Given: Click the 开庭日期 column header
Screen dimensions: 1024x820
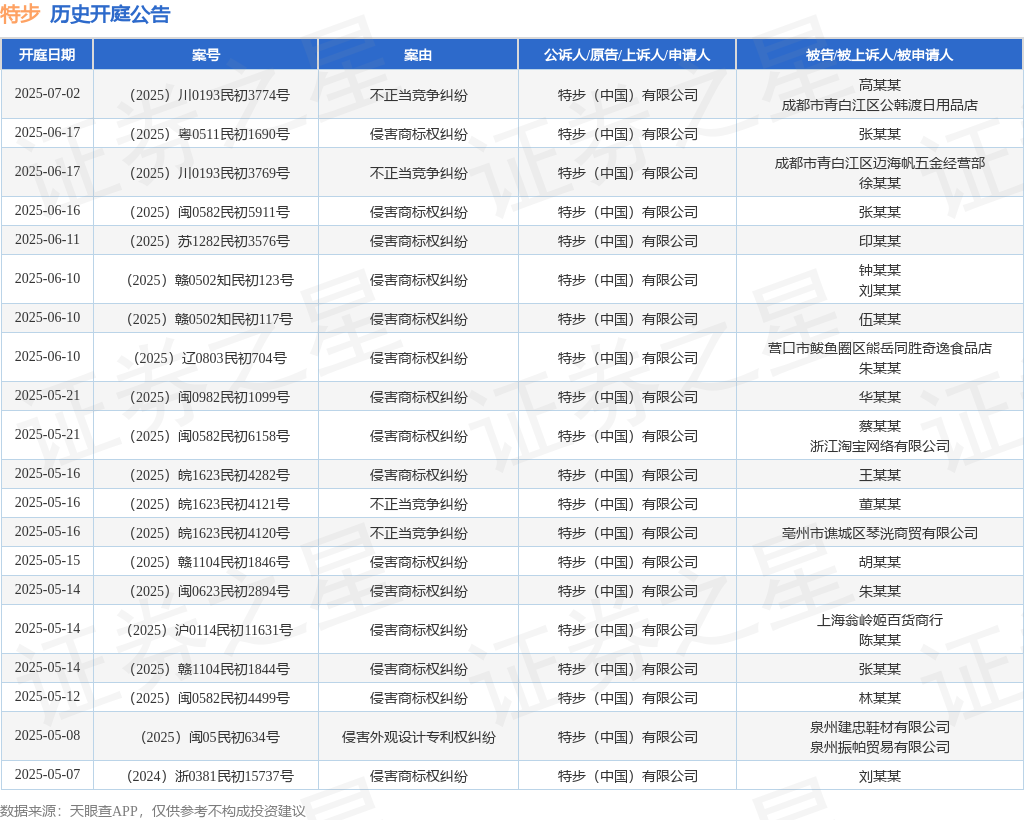Looking at the screenshot, I should click(47, 55).
